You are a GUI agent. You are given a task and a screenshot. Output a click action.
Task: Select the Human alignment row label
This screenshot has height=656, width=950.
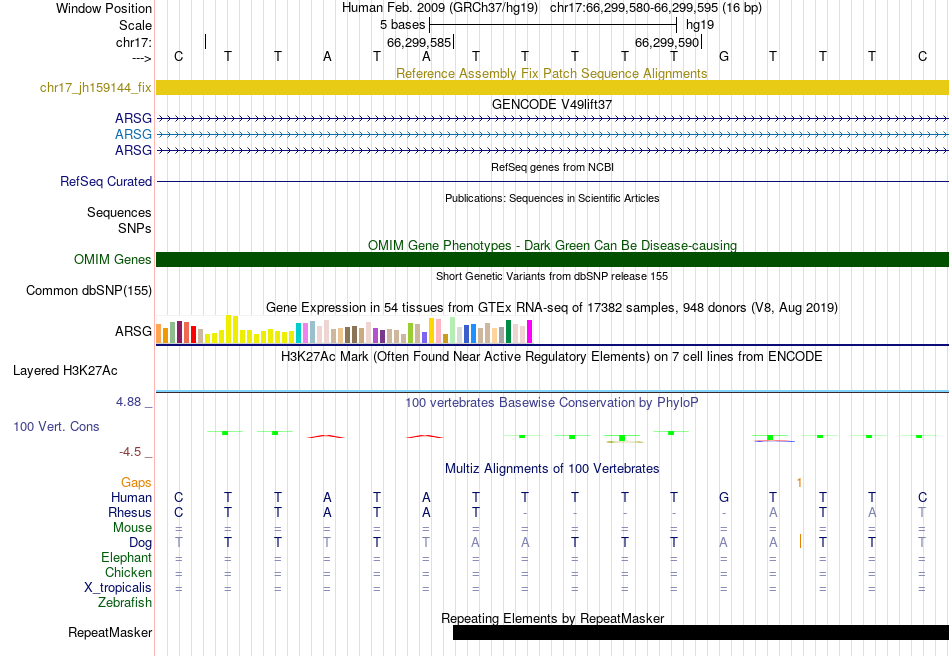(131, 497)
